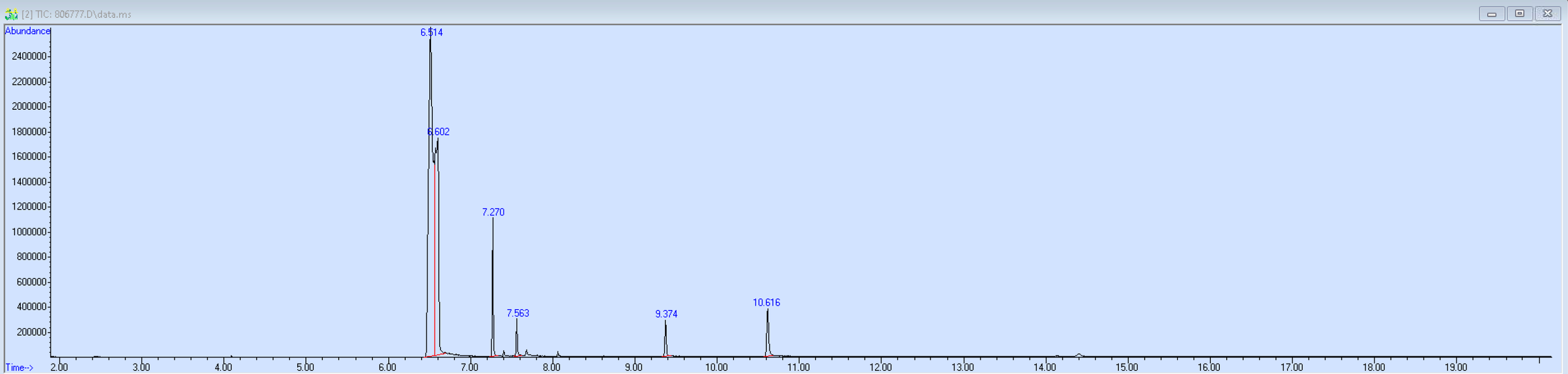1568x374 pixels.
Task: Select the peak label 6.602
Action: tap(438, 132)
